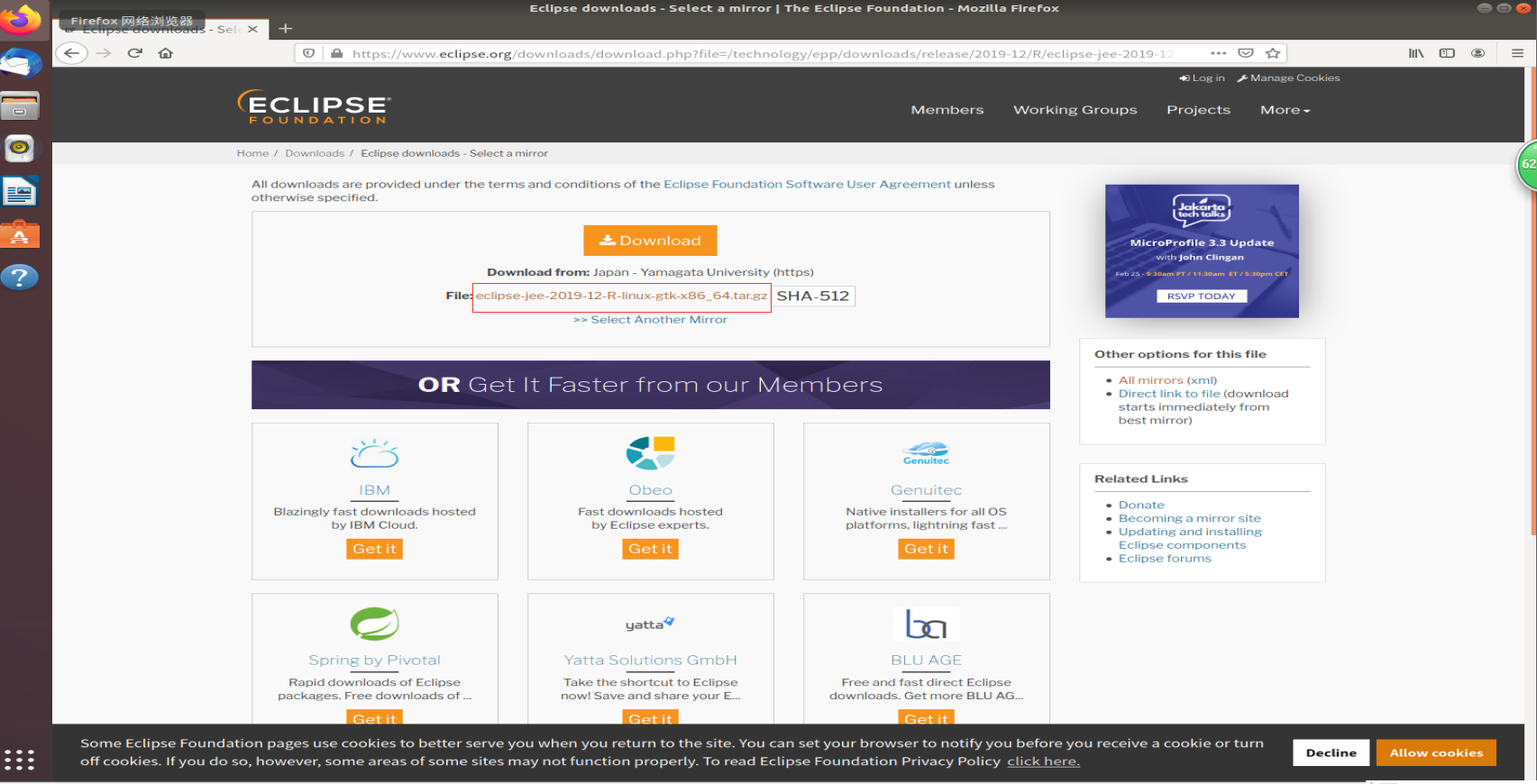Open privacy policy click here link
The height and width of the screenshot is (784, 1537).
pyautogui.click(x=1043, y=761)
